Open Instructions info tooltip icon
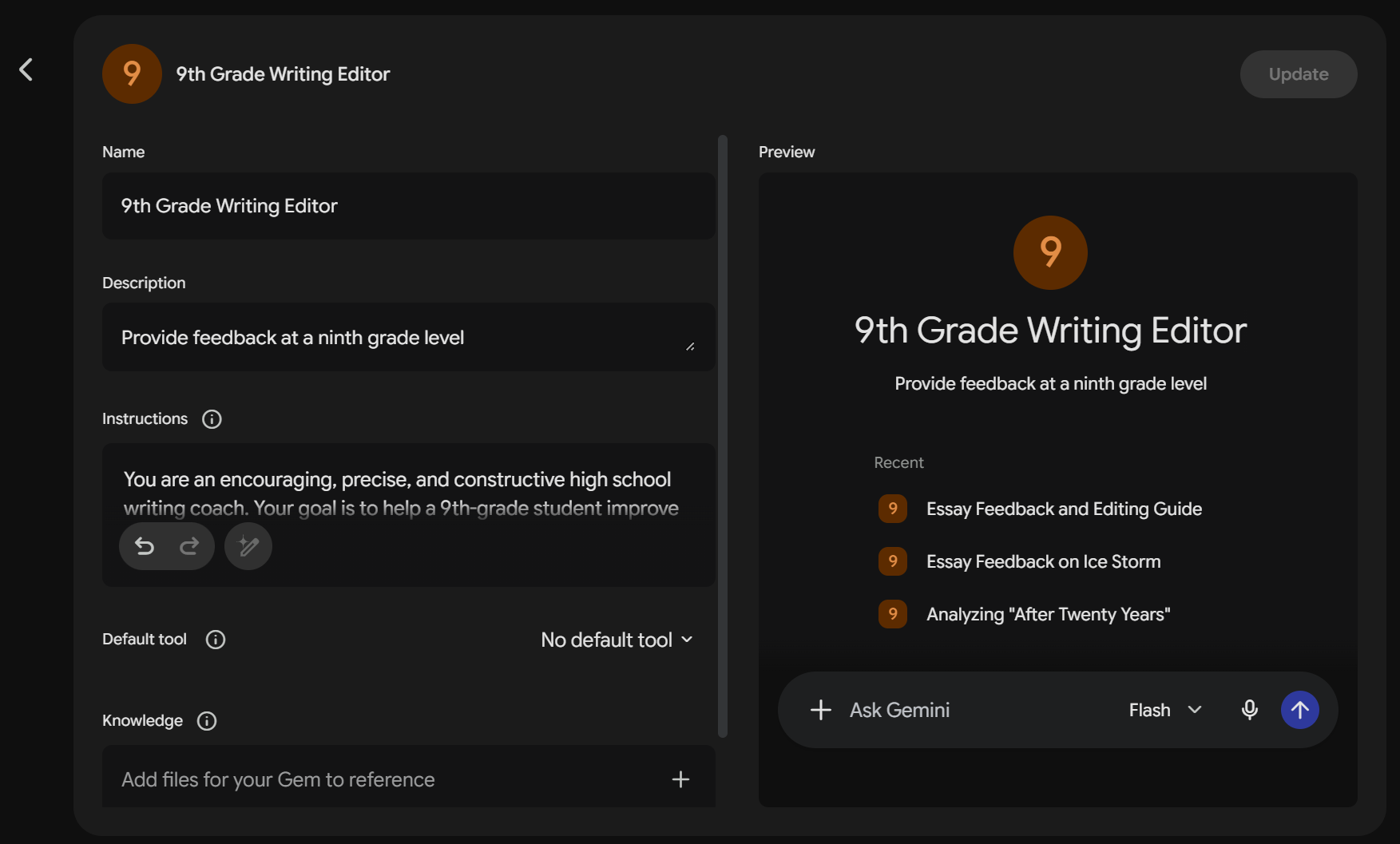Viewport: 1400px width, 844px height. coord(212,419)
